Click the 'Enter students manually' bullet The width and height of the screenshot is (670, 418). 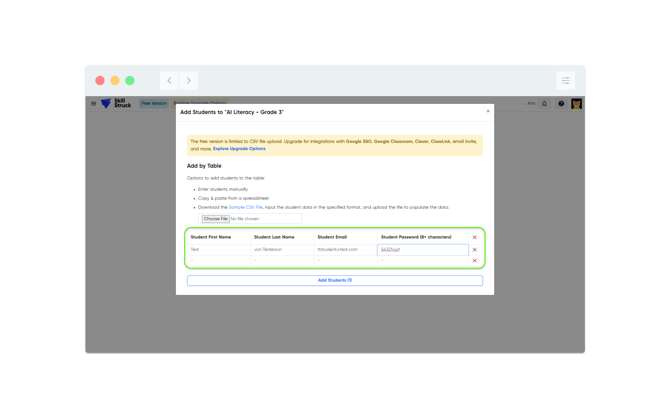coord(223,189)
